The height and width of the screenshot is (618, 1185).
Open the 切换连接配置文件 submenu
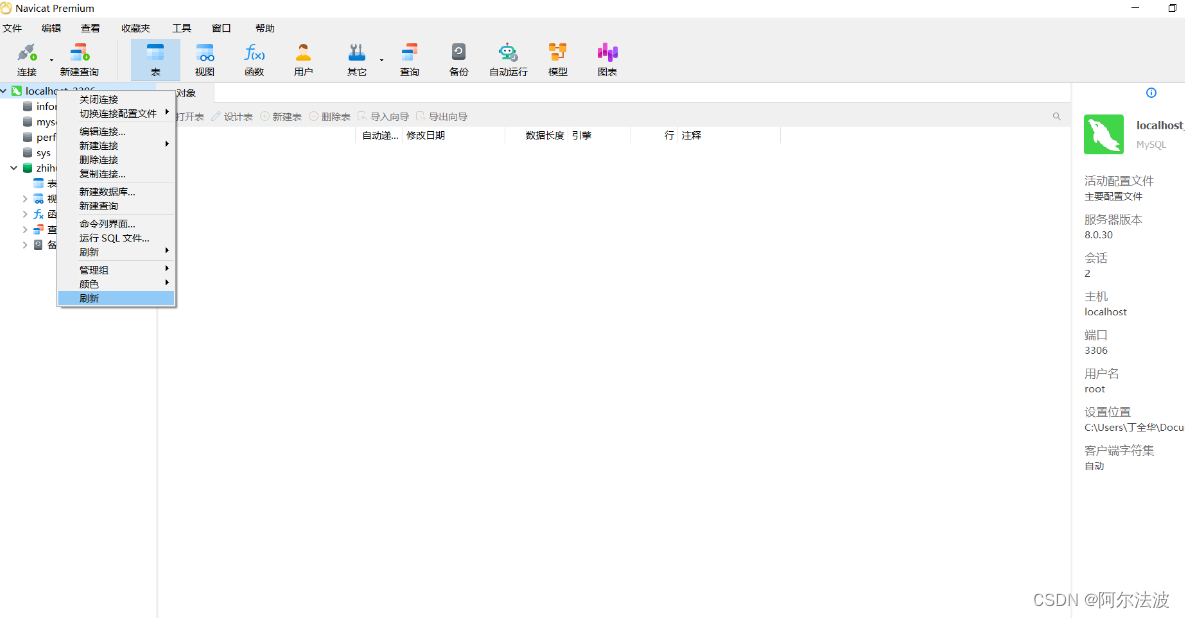click(116, 113)
